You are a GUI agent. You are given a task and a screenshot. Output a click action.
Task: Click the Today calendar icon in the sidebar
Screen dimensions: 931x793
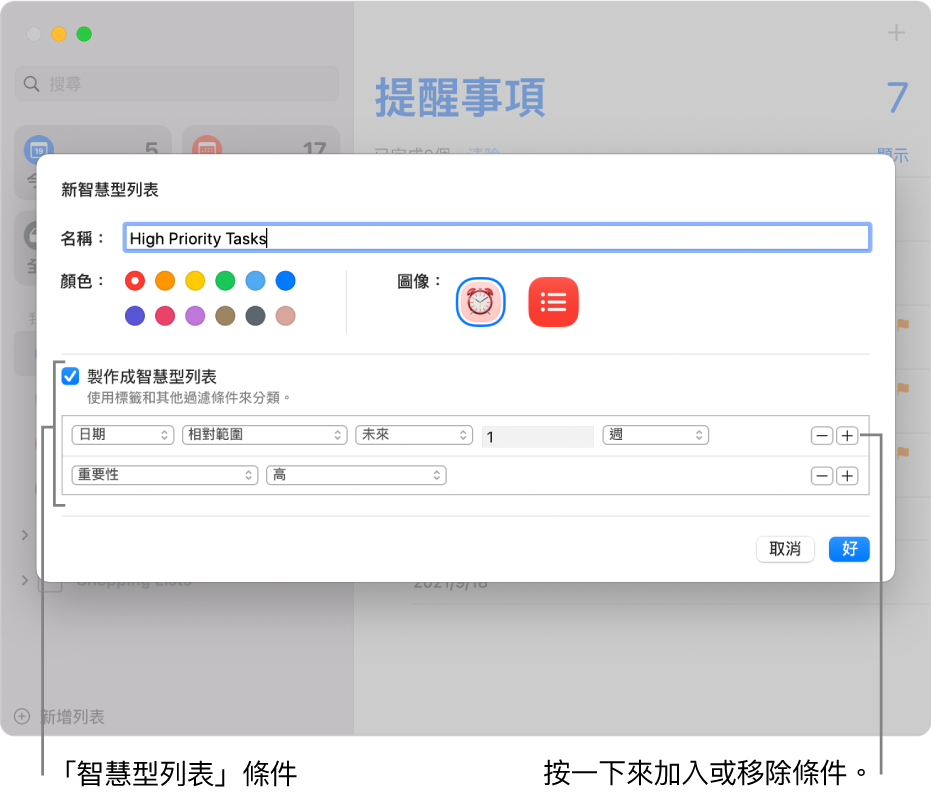(x=37, y=150)
